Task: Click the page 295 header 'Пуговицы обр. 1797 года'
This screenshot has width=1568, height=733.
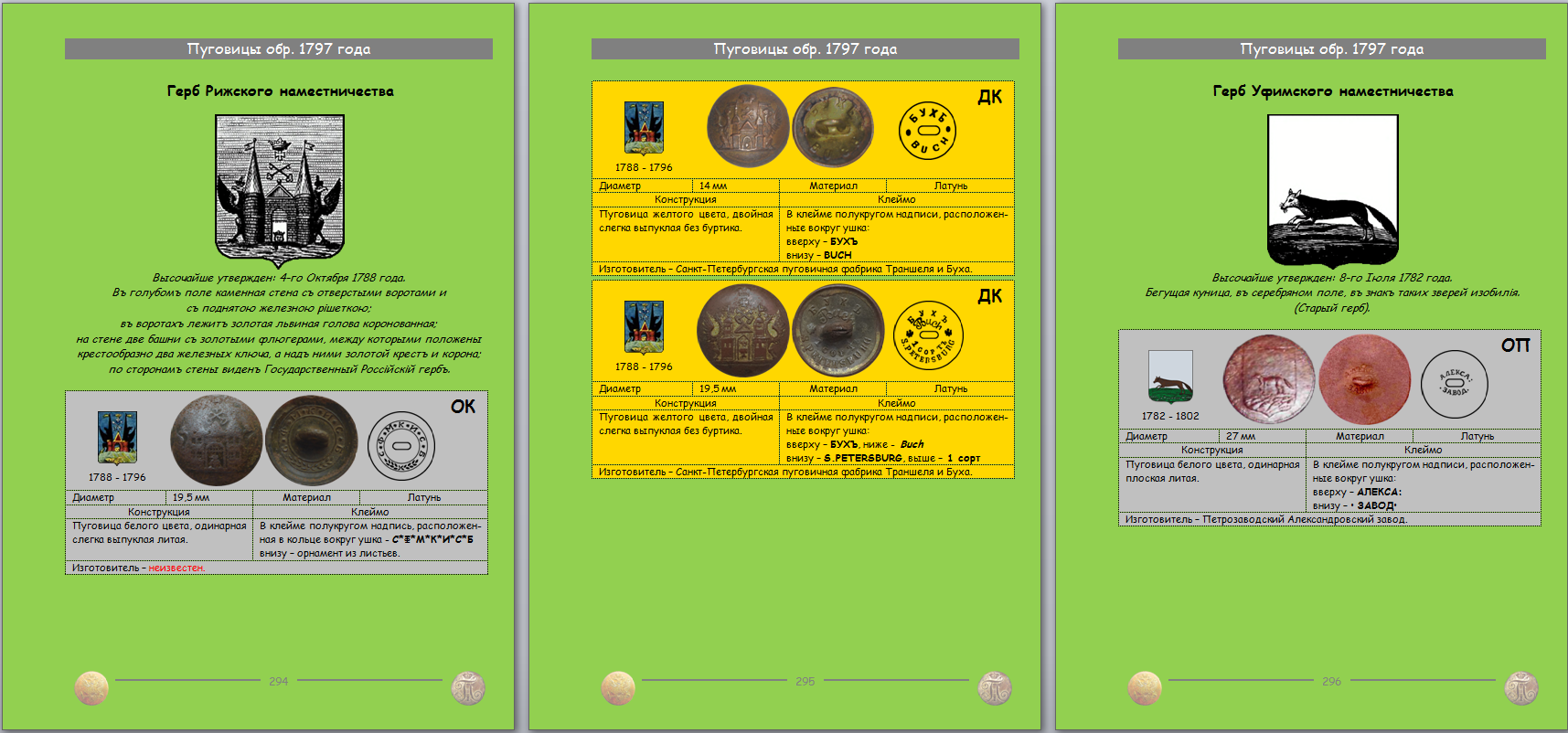Action: (x=805, y=49)
